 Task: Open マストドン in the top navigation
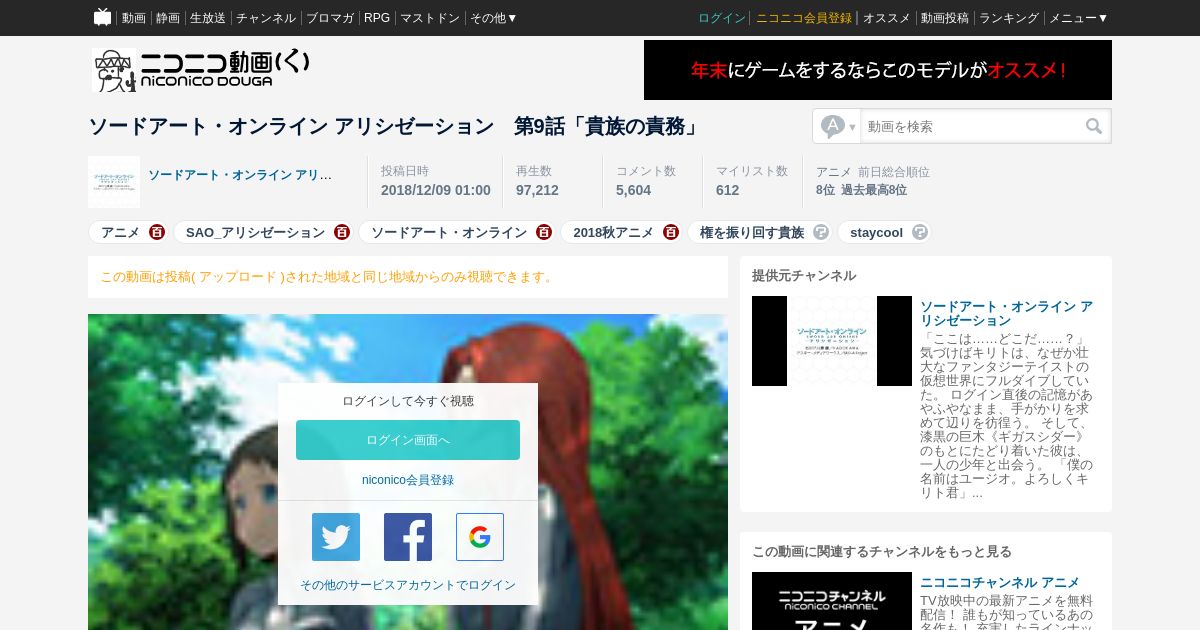coord(430,18)
